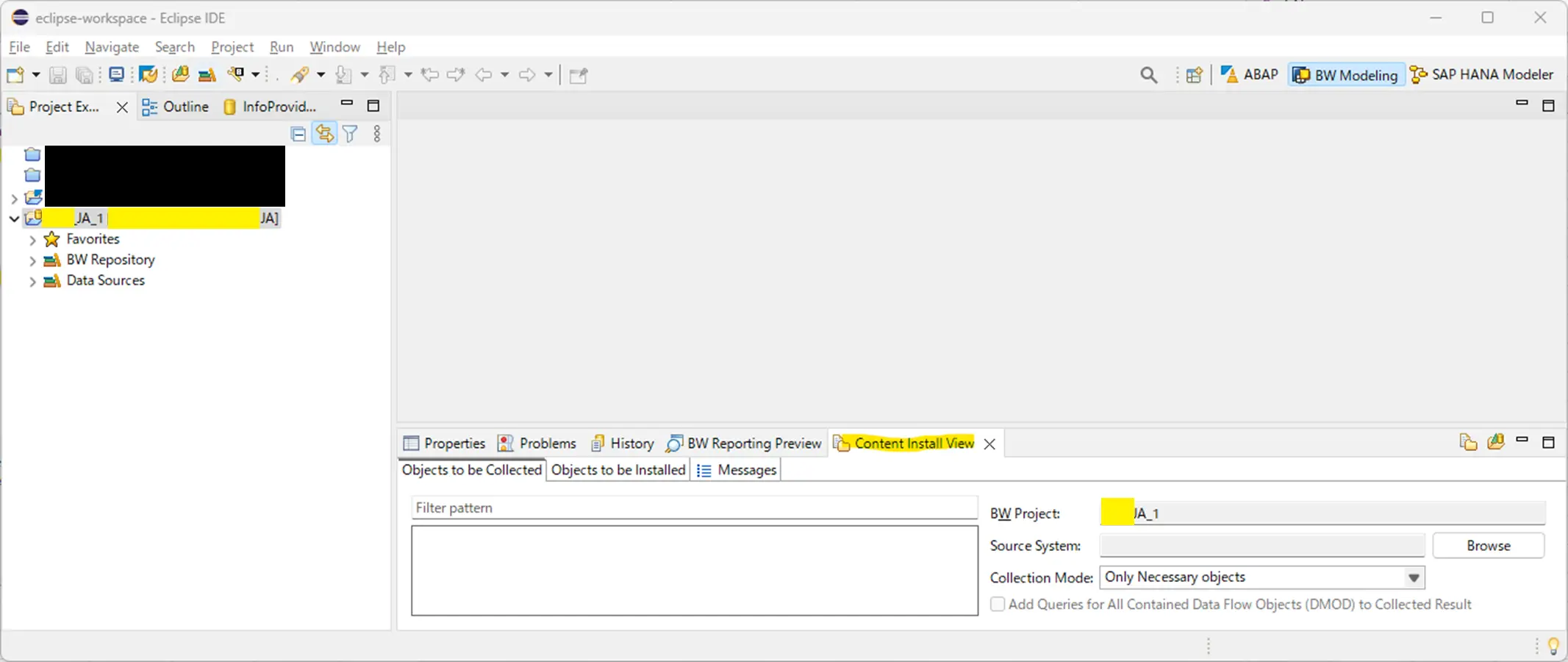The image size is (1568, 662).
Task: Open the Back history dropdown arrow
Action: [504, 75]
